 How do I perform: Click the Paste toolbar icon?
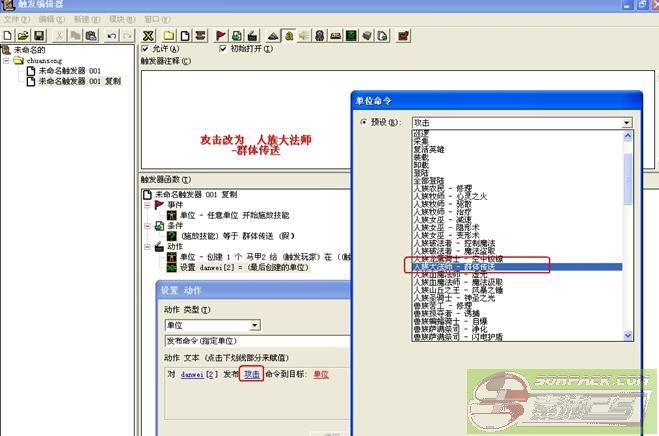[88, 35]
